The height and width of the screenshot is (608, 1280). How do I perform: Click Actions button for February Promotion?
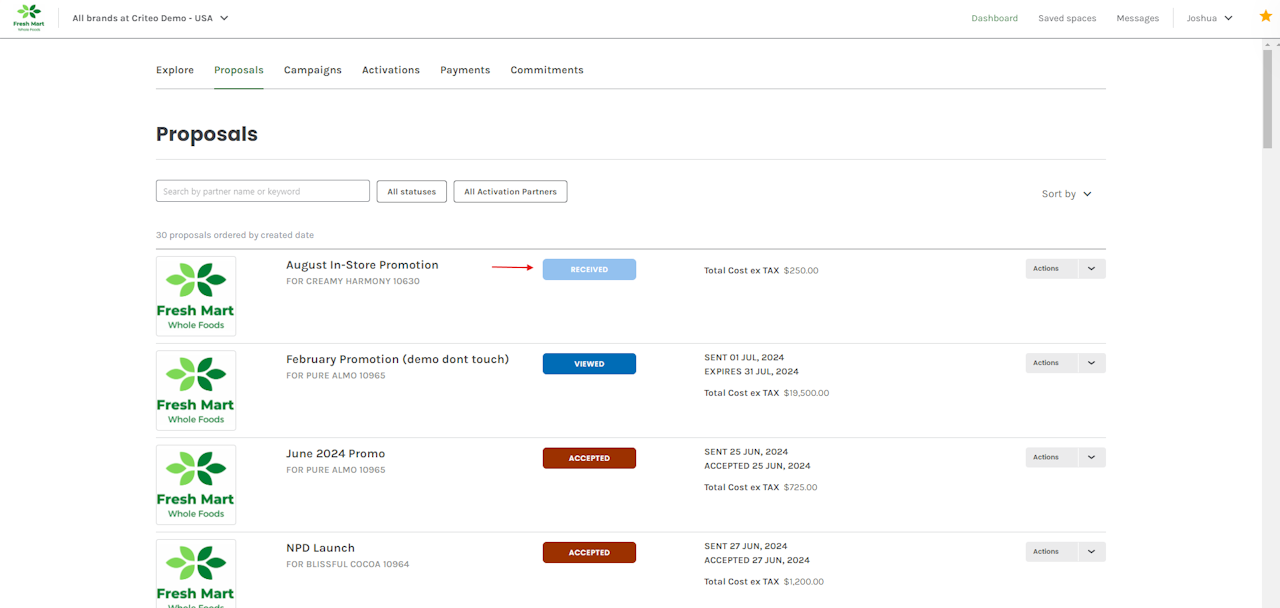tap(1051, 363)
